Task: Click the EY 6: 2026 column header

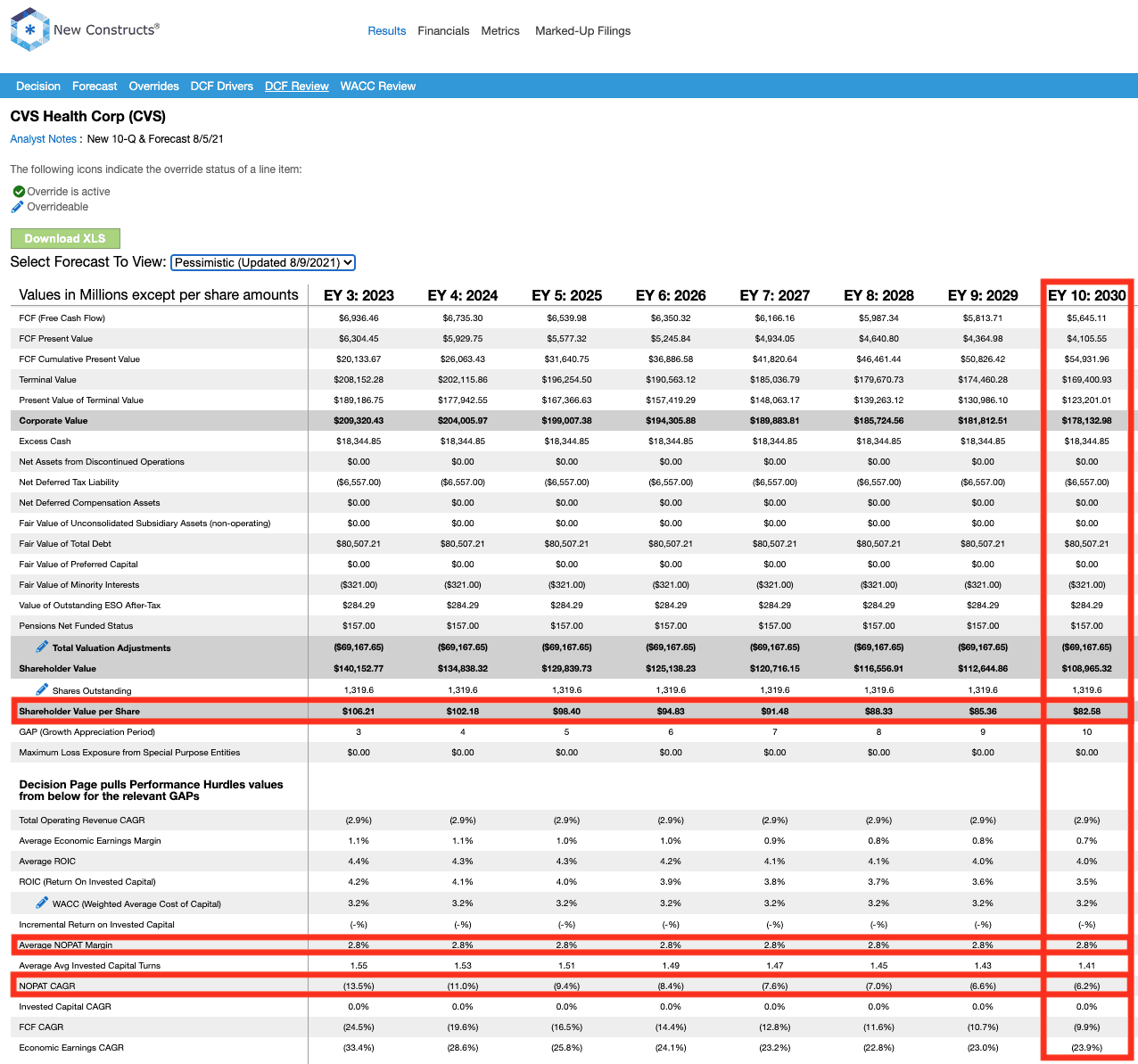Action: [671, 295]
